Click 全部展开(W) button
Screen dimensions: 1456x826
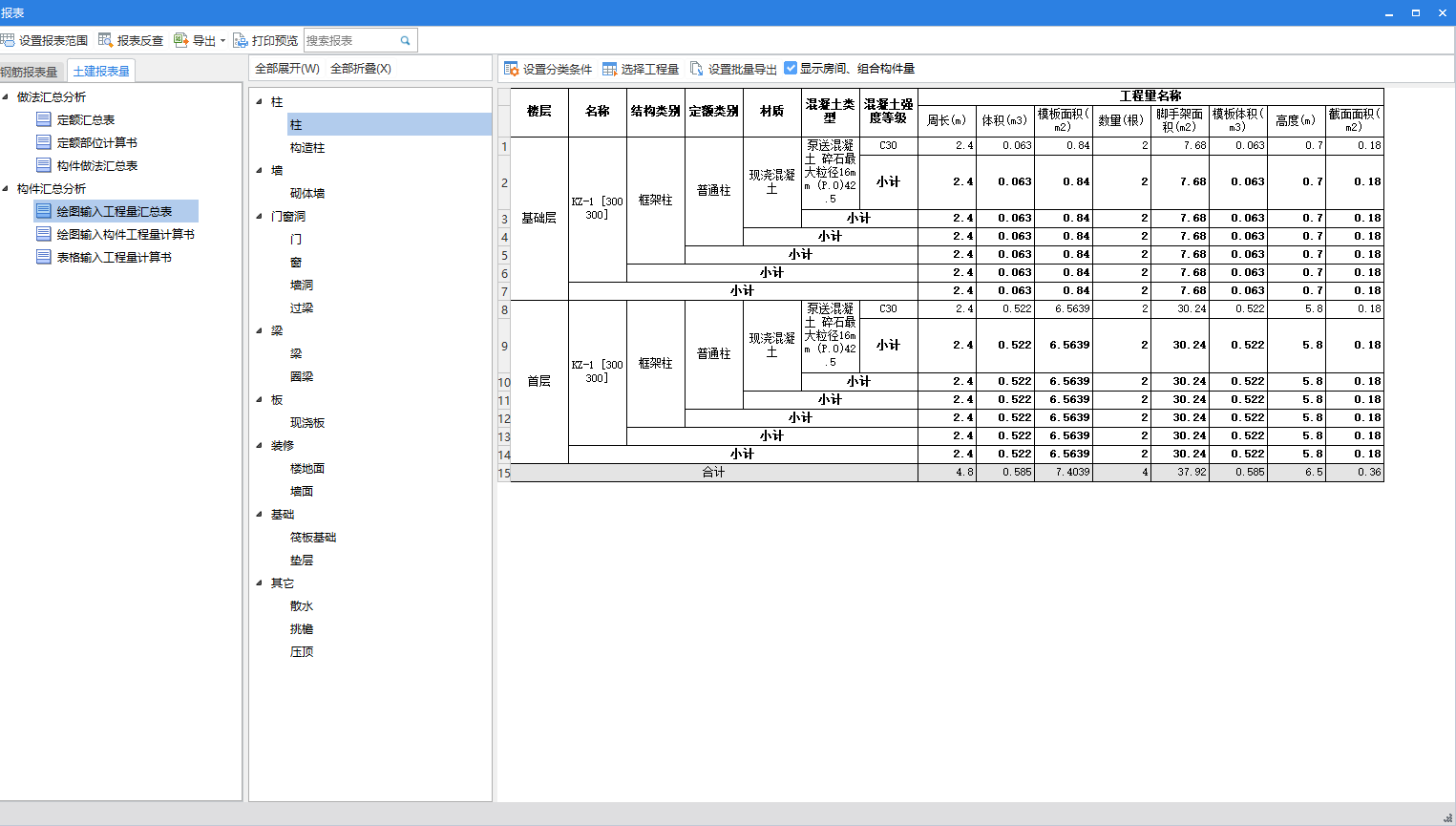point(287,69)
